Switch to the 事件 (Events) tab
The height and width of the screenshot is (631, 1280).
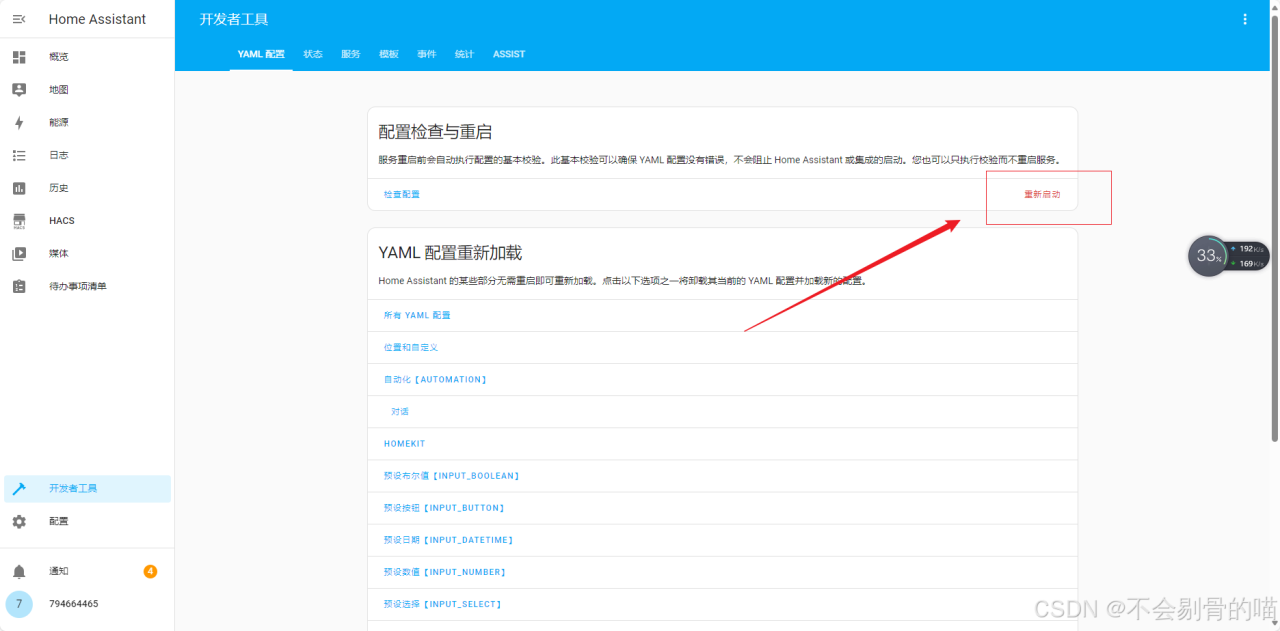[x=427, y=54]
